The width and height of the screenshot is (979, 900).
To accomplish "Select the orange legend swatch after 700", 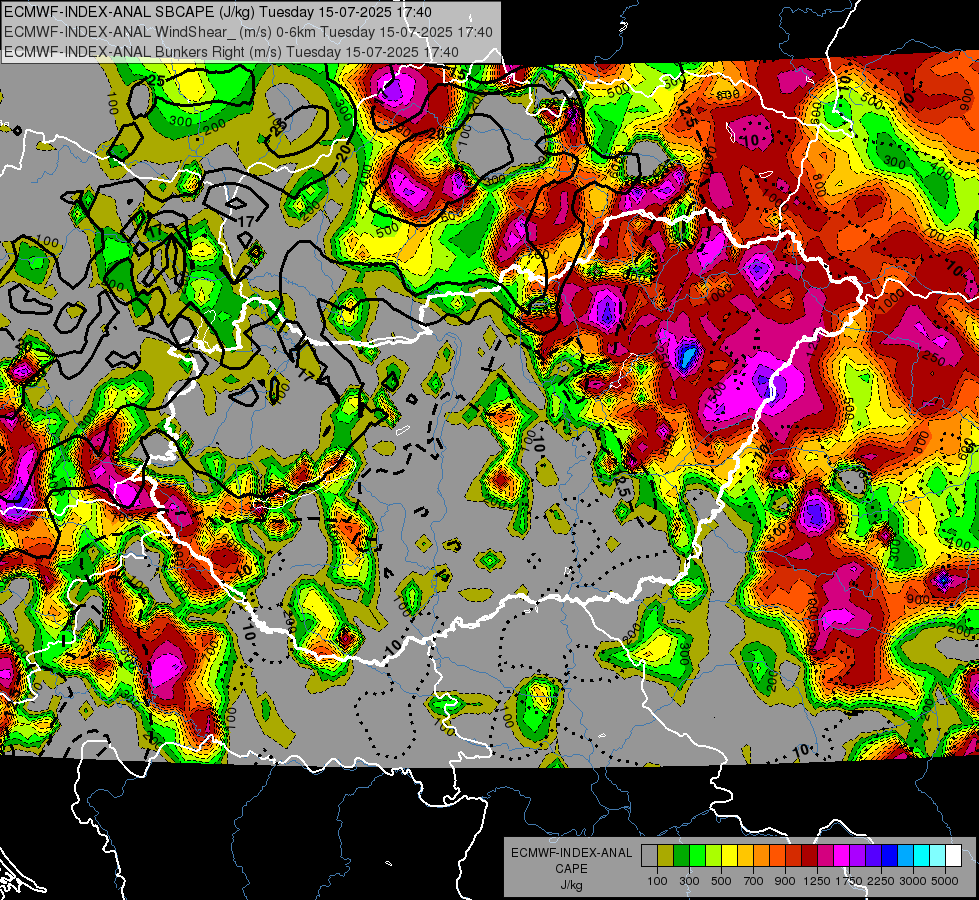I will tap(761, 855).
